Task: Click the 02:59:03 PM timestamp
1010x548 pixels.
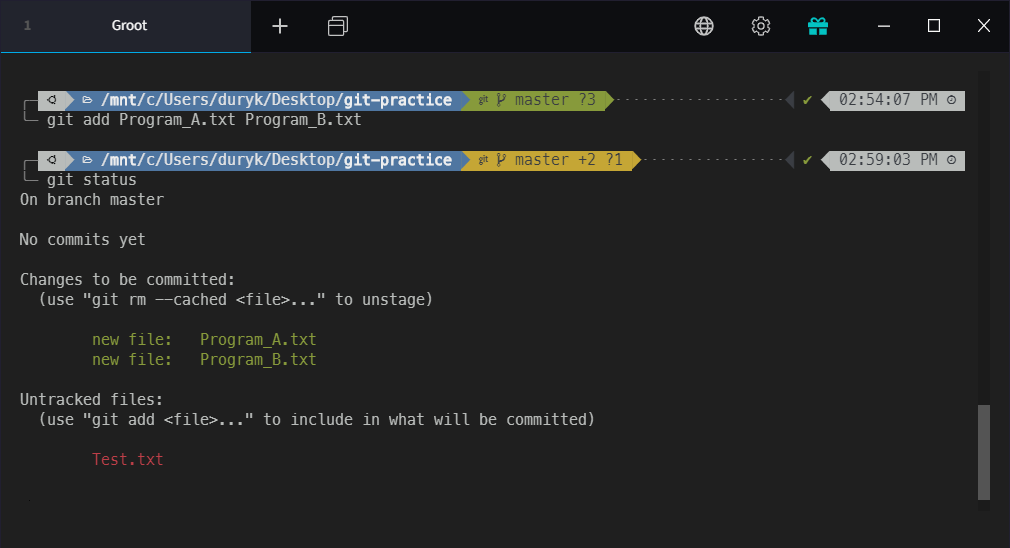Action: pyautogui.click(x=888, y=160)
